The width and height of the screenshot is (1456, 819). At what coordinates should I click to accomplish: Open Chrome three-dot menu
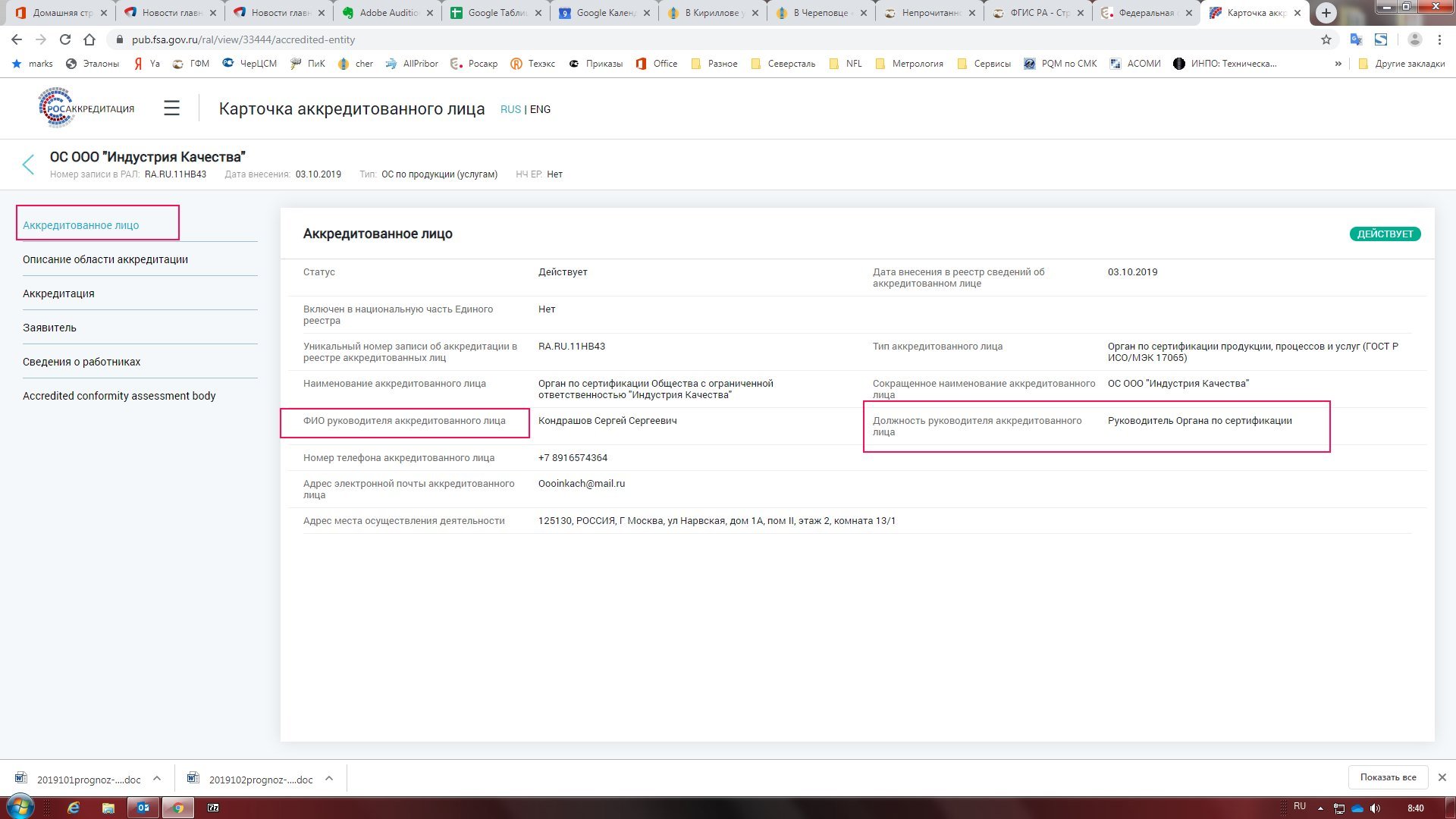(1439, 39)
